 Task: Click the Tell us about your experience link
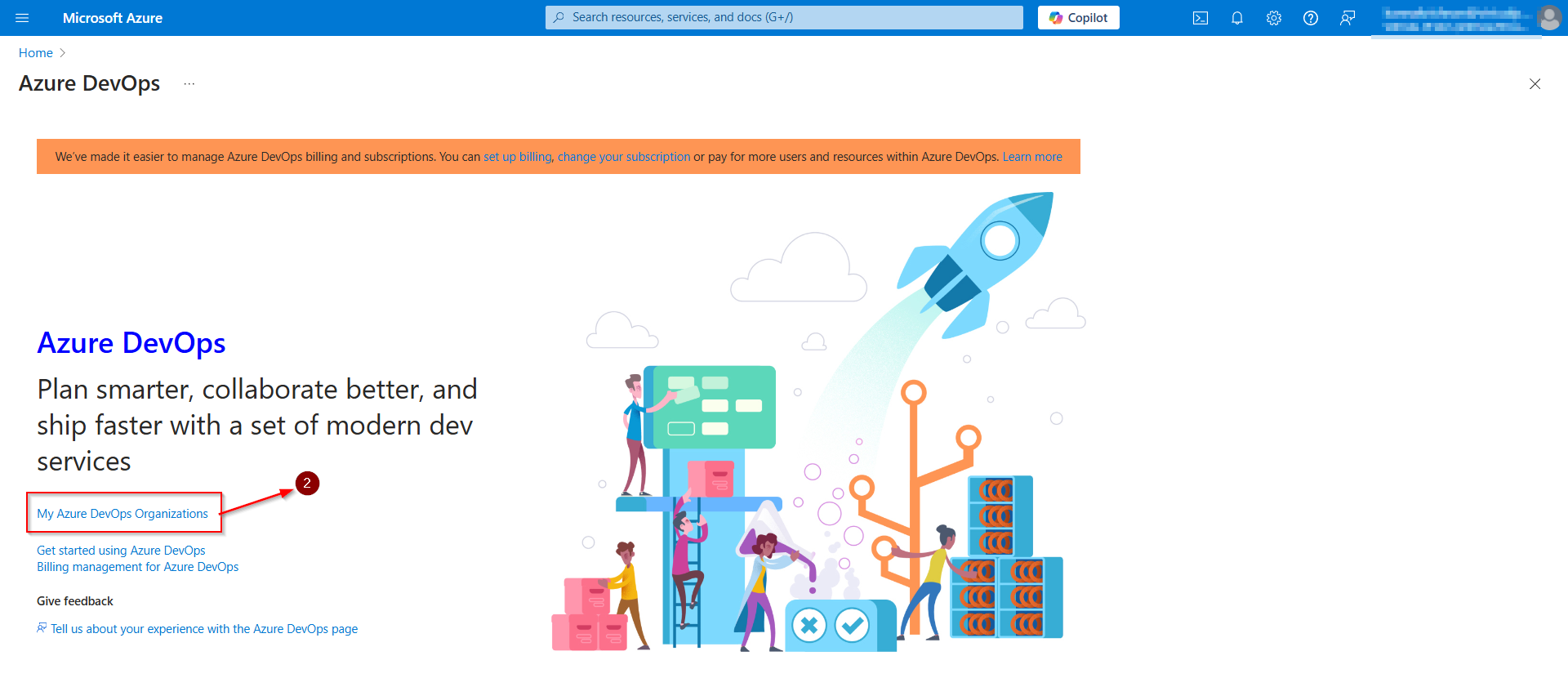pyautogui.click(x=204, y=629)
